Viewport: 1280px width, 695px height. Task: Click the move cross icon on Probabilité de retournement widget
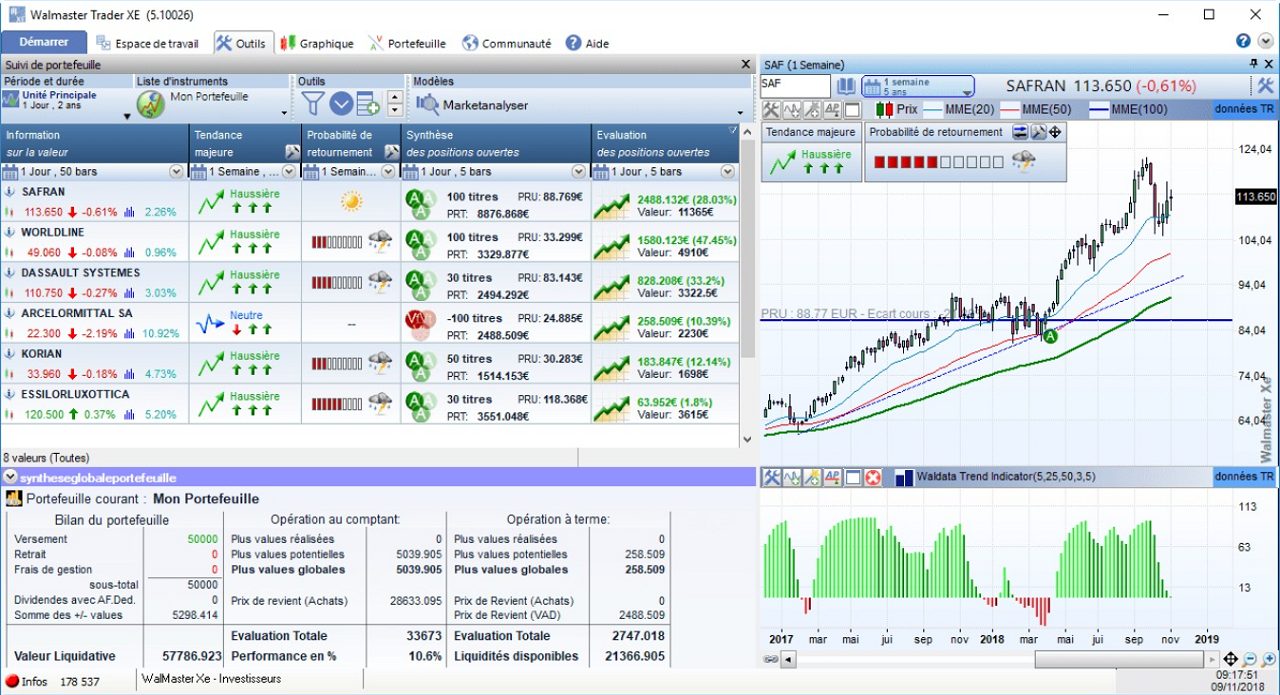point(1055,132)
